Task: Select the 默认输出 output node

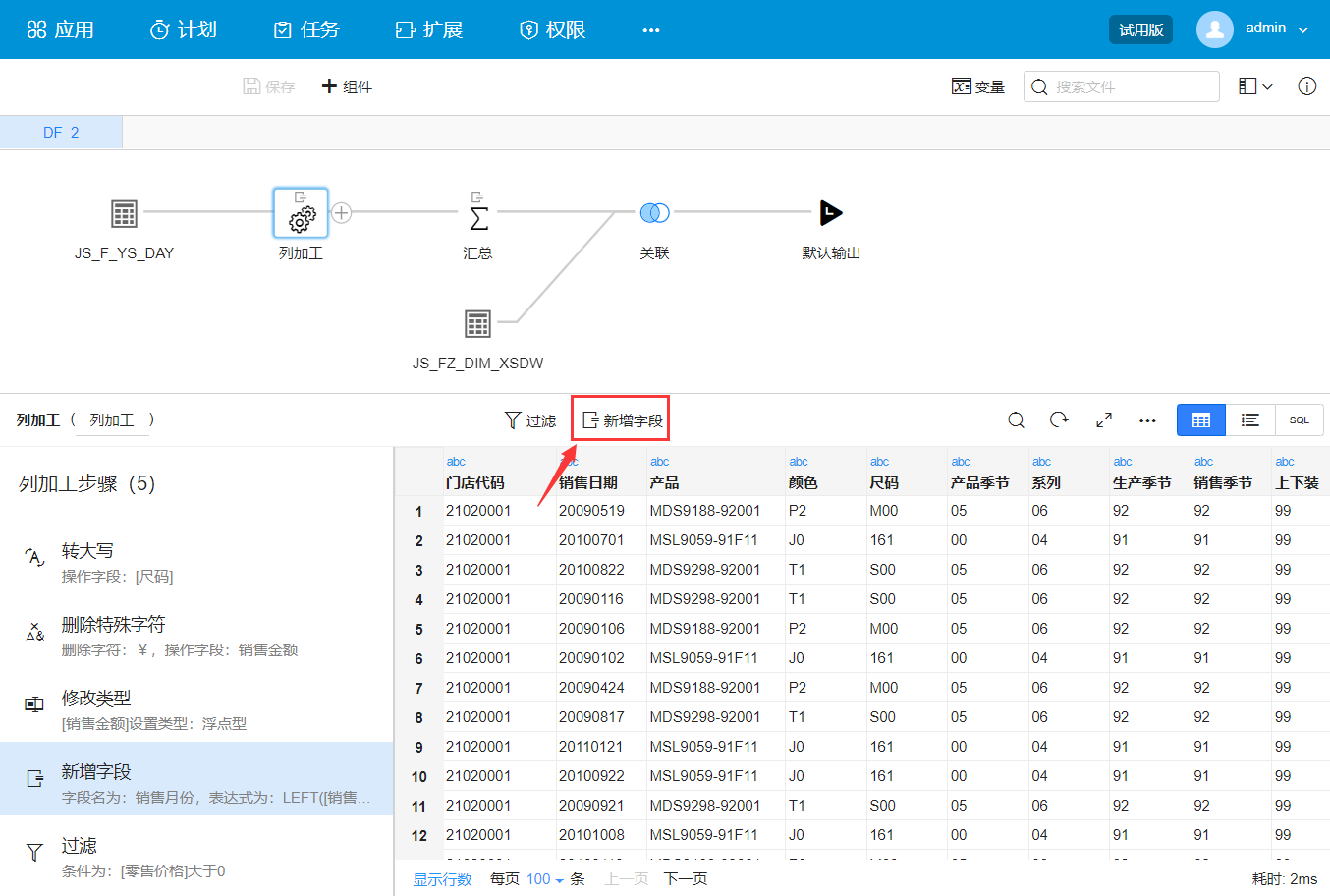Action: (831, 212)
